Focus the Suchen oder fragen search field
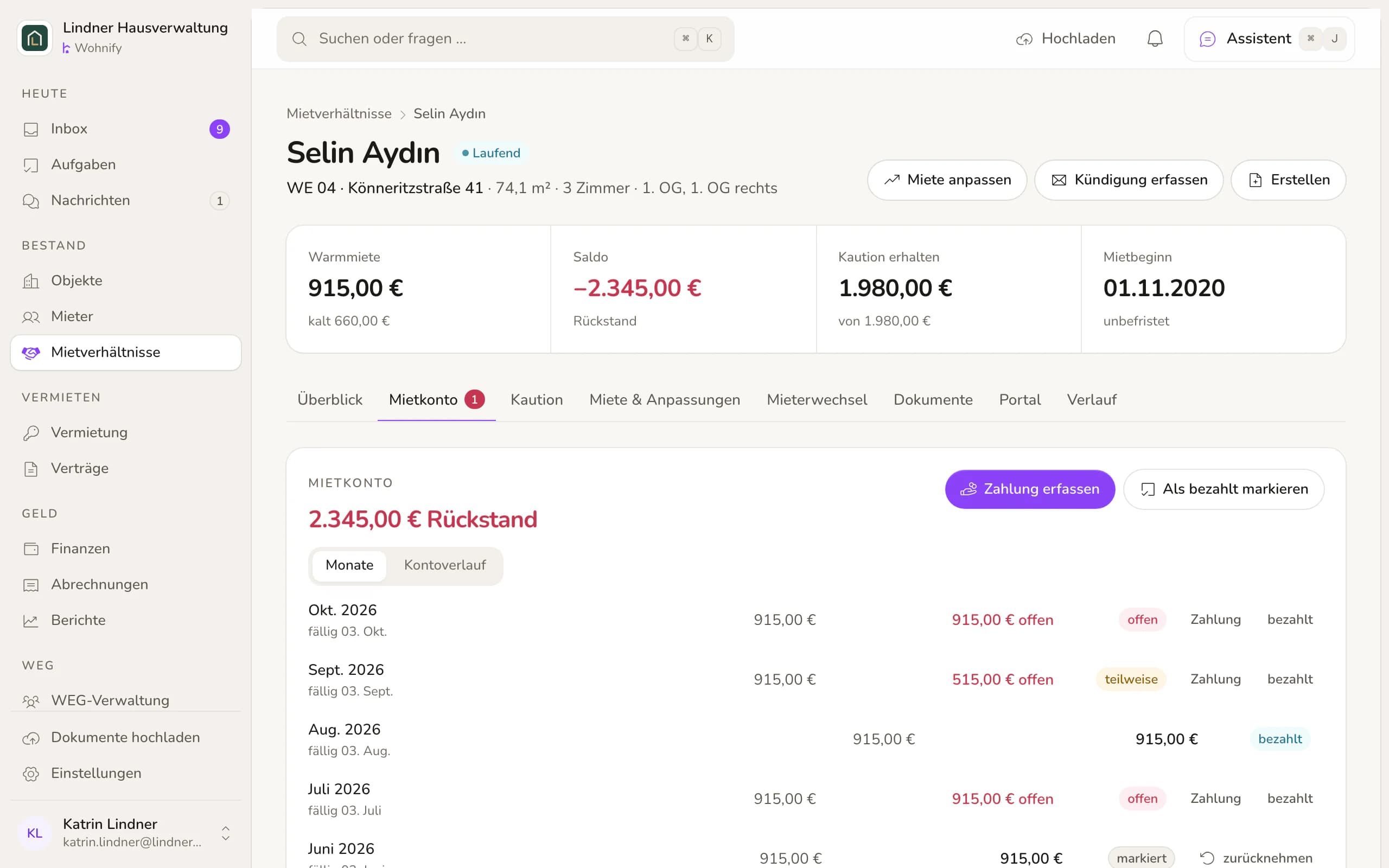Viewport: 1389px width, 868px height. [x=505, y=39]
